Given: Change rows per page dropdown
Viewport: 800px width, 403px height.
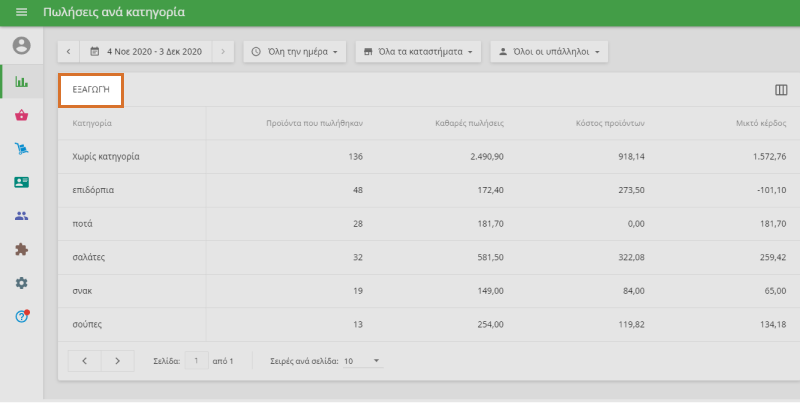Looking at the screenshot, I should point(363,360).
